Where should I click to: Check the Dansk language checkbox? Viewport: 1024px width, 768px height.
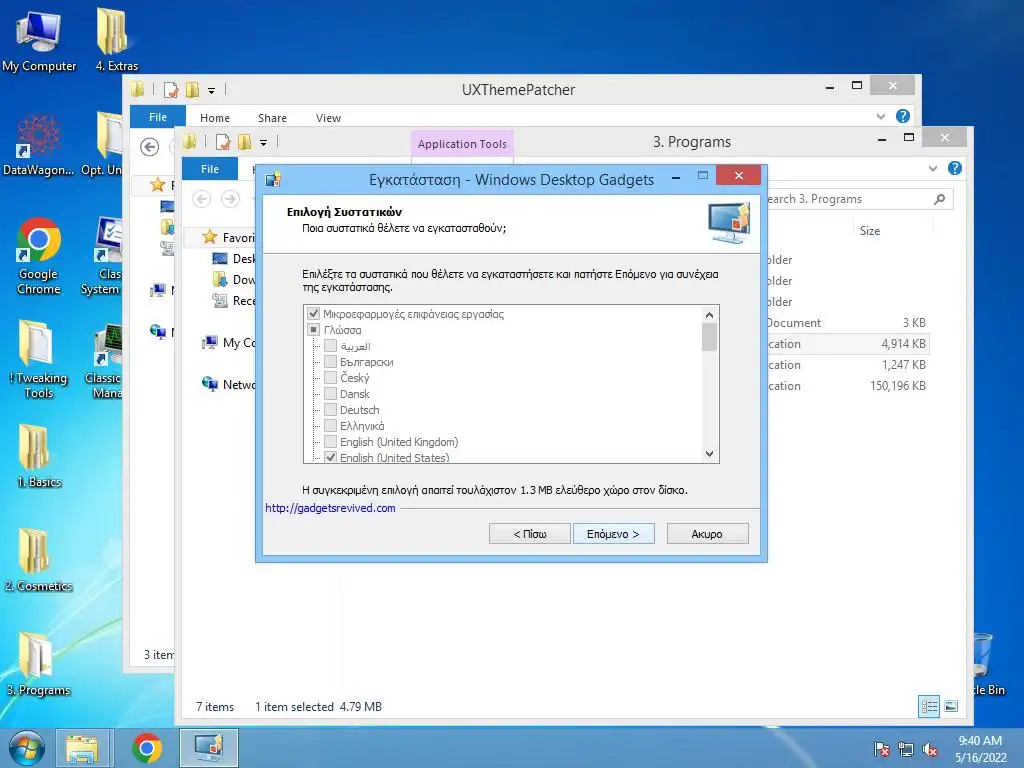pos(330,394)
